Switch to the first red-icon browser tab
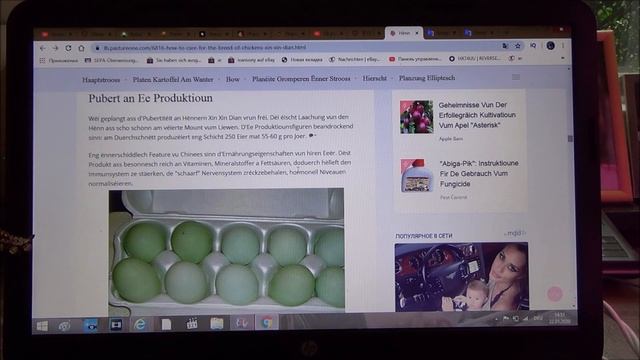This screenshot has height=360, width=640. 56,34
